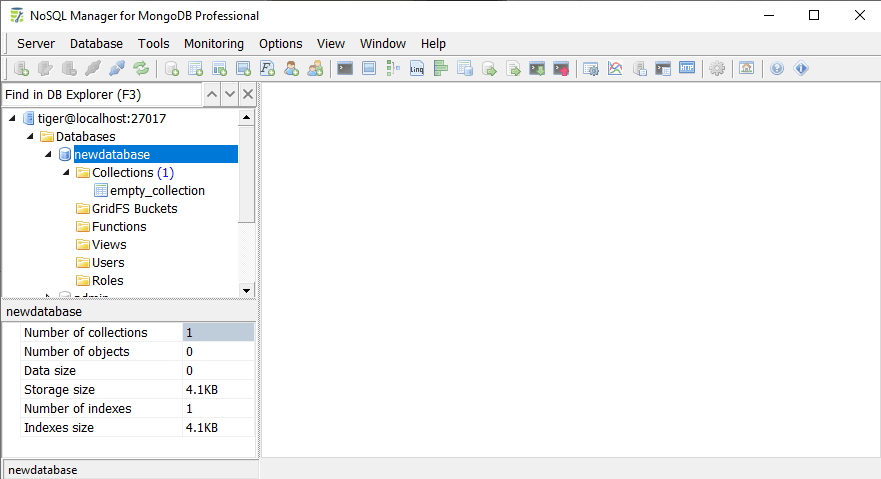Screen dimensions: 881x479
Task: Click the Refresh toolbar icon
Action: click(x=141, y=69)
